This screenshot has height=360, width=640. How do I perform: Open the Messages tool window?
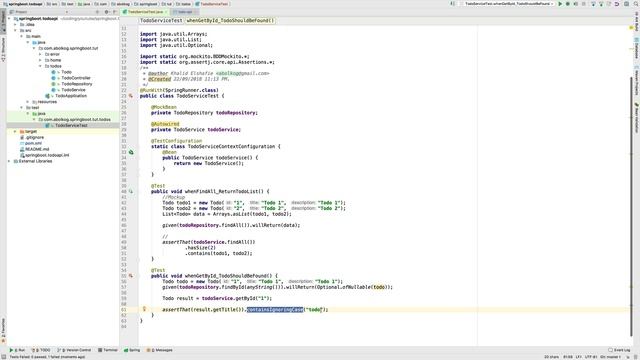click(160, 350)
